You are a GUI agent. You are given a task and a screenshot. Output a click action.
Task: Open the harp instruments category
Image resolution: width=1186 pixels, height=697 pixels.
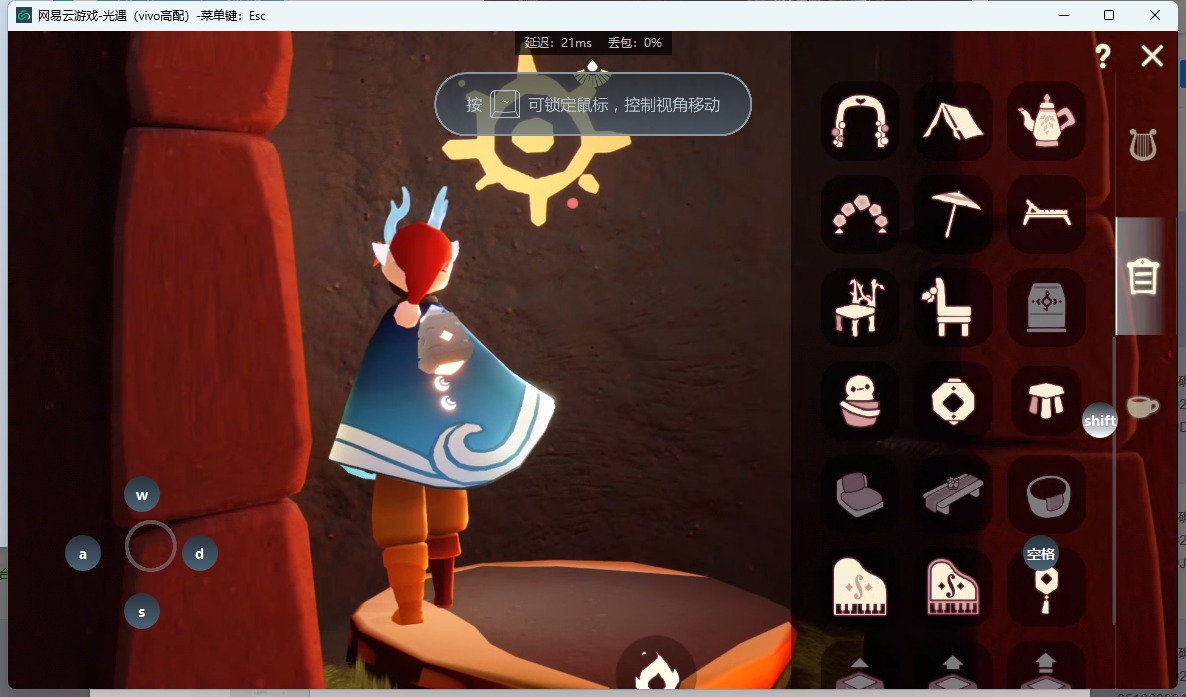[1143, 145]
